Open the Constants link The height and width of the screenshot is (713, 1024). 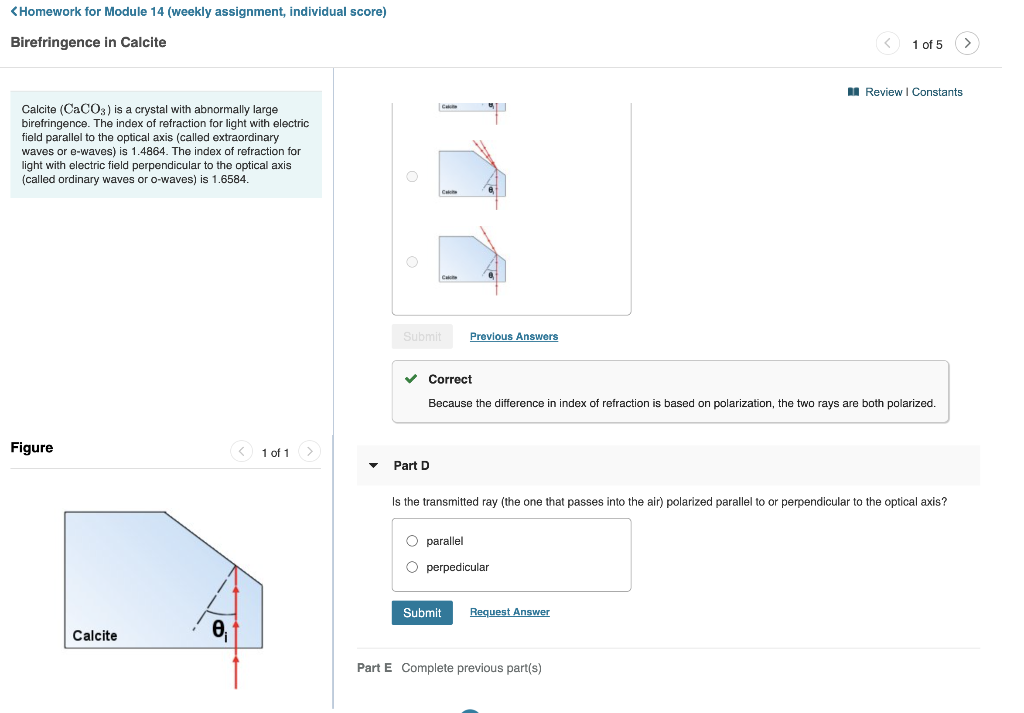937,92
